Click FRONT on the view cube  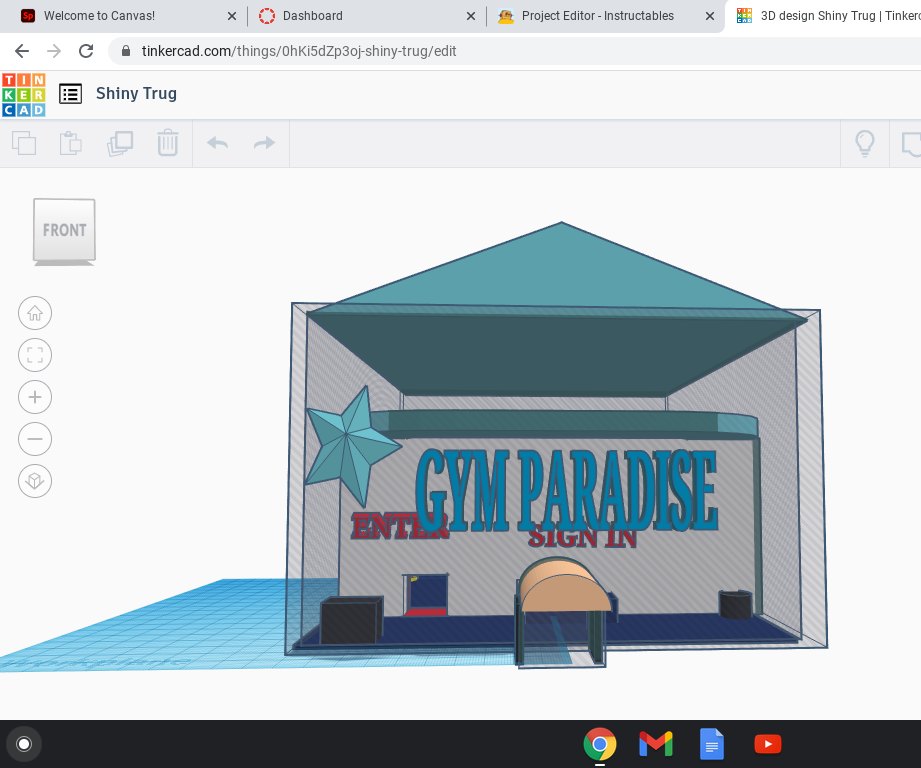[63, 229]
